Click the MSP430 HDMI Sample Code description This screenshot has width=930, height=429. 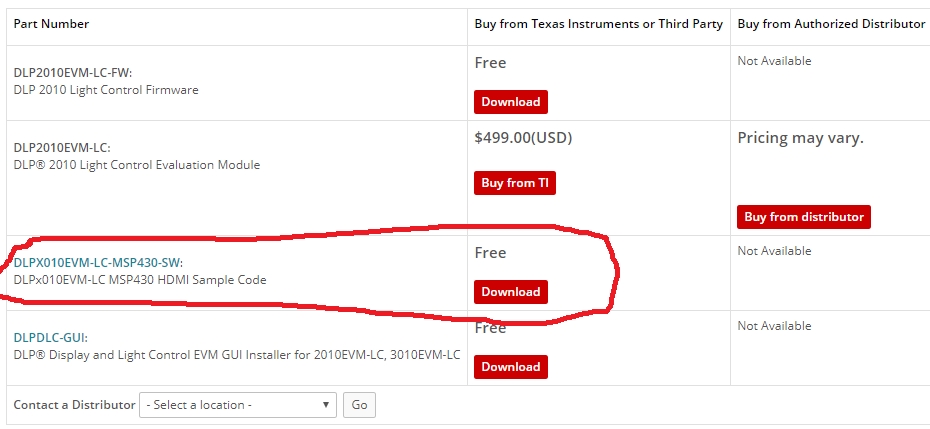coord(140,280)
